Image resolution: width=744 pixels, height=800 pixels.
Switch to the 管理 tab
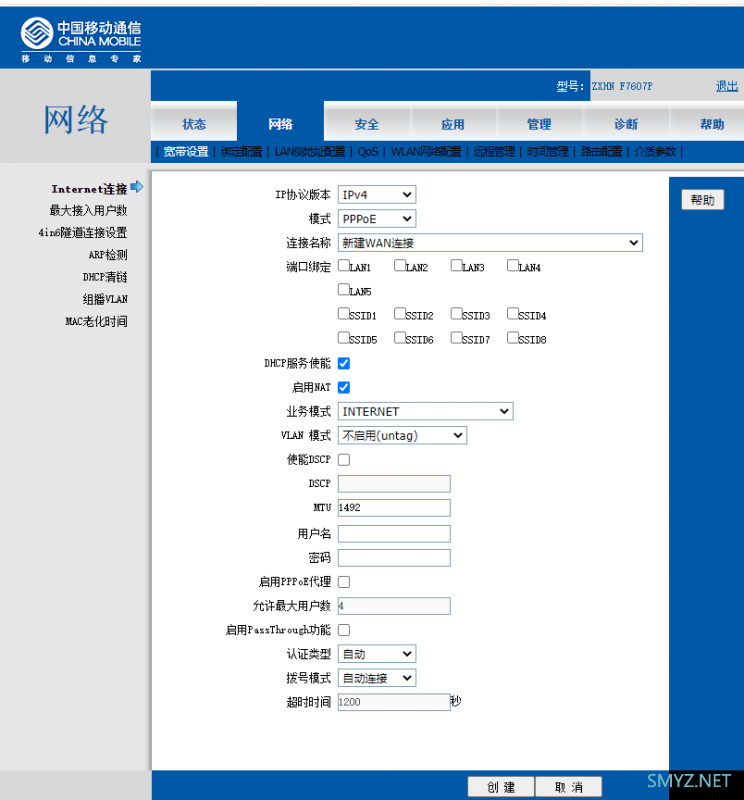click(539, 123)
